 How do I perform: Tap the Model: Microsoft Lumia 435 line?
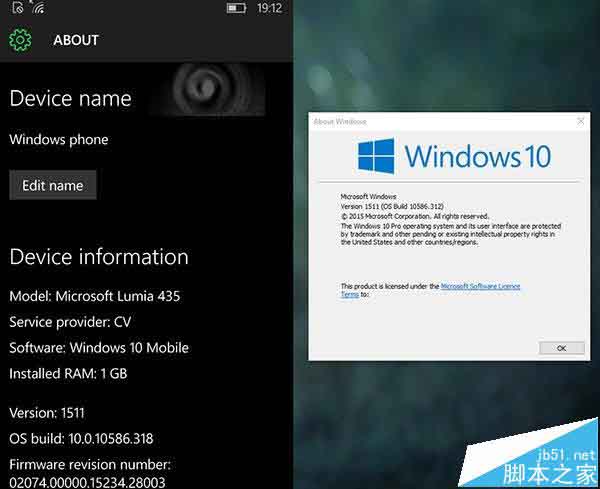pyautogui.click(x=95, y=296)
